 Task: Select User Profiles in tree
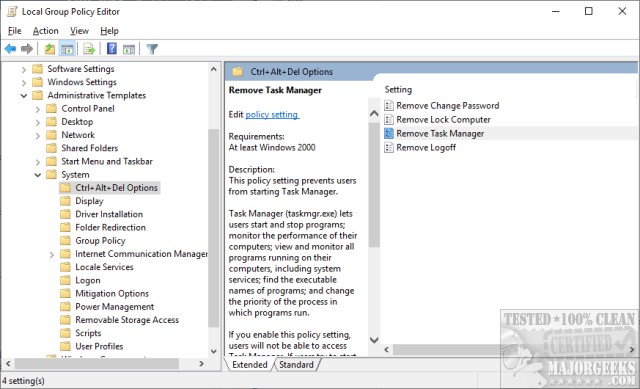click(99, 346)
